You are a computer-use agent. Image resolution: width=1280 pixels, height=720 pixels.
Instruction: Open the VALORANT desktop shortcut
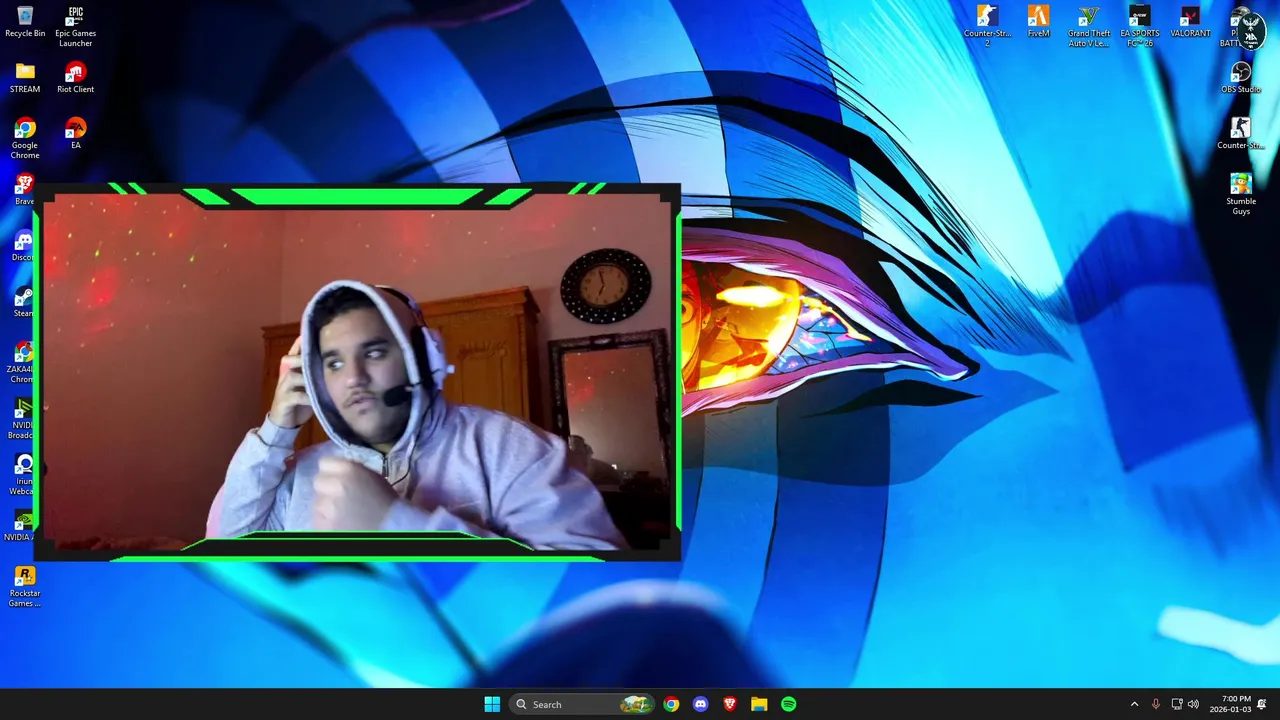[x=1190, y=22]
